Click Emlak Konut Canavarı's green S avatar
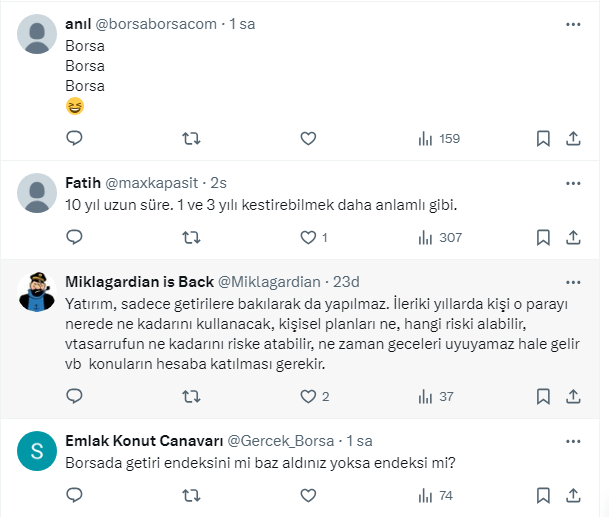Screen dimensions: 609x517 [x=39, y=451]
